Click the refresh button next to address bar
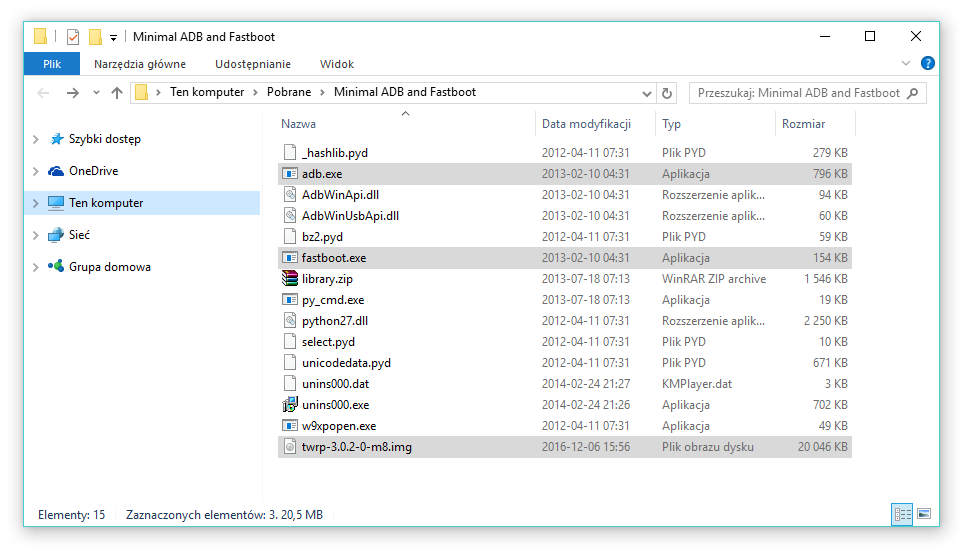The image size is (967, 554). (x=667, y=93)
